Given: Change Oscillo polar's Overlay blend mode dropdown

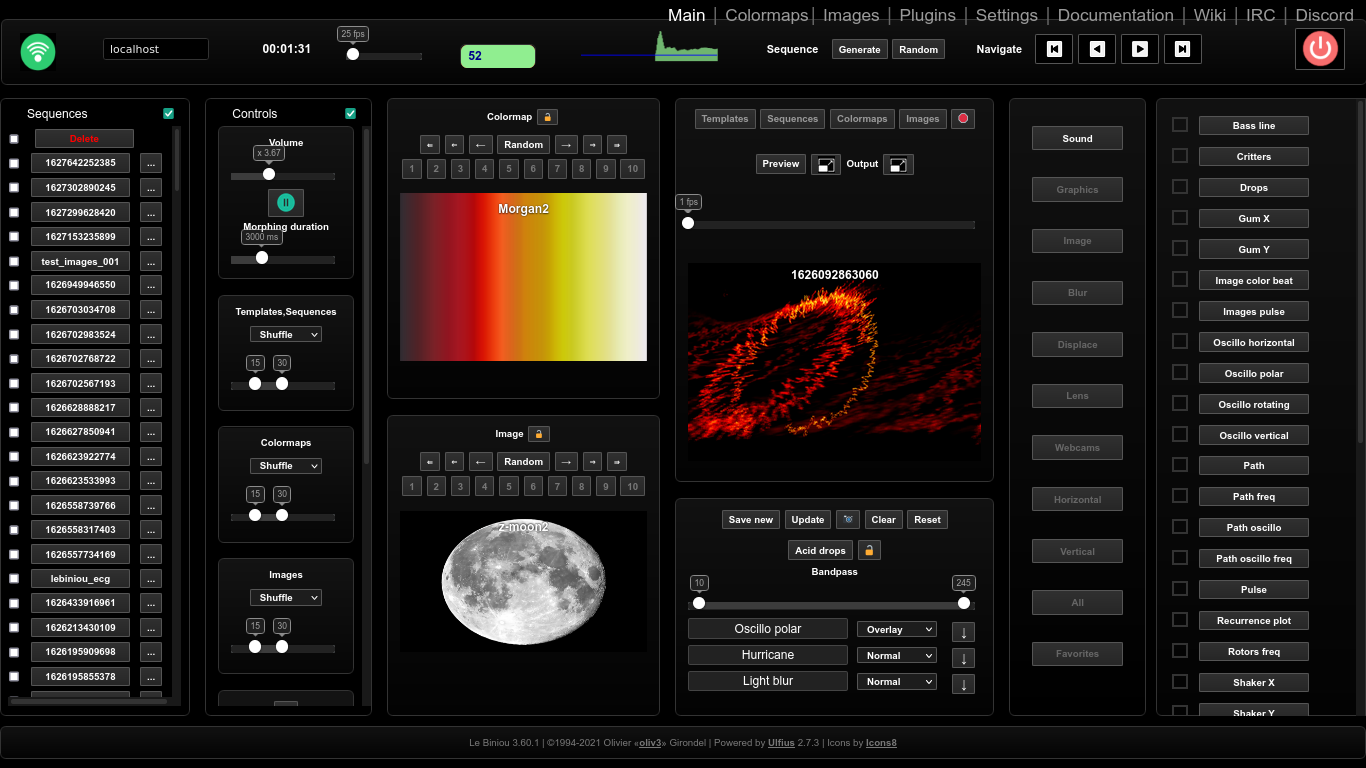Looking at the screenshot, I should pyautogui.click(x=896, y=630).
